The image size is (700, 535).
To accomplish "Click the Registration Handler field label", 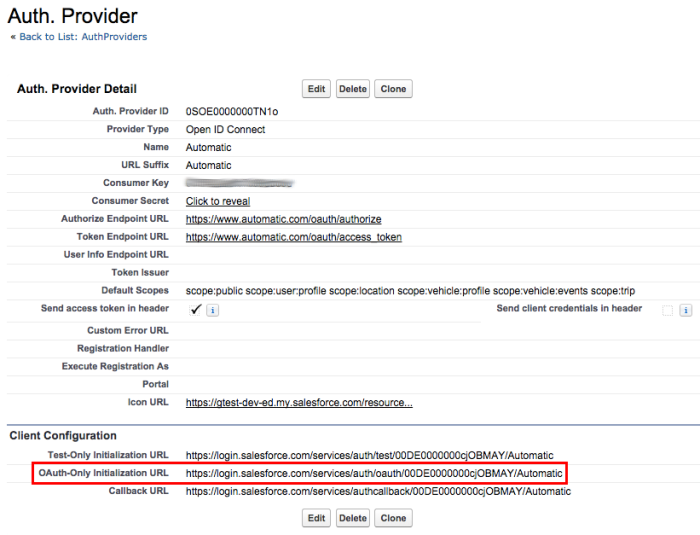I will [x=123, y=348].
